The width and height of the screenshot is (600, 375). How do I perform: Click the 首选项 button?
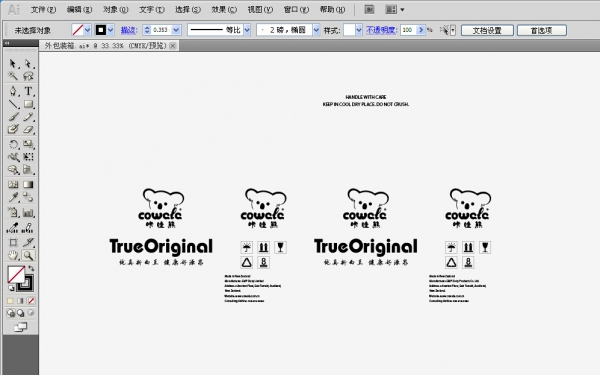[541, 30]
